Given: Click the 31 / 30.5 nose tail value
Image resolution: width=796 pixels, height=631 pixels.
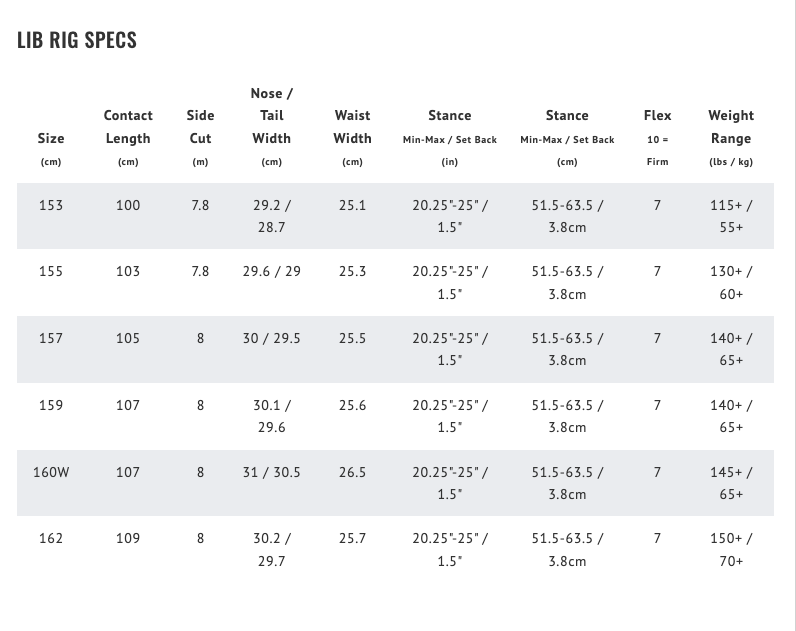Looking at the screenshot, I should [x=271, y=472].
